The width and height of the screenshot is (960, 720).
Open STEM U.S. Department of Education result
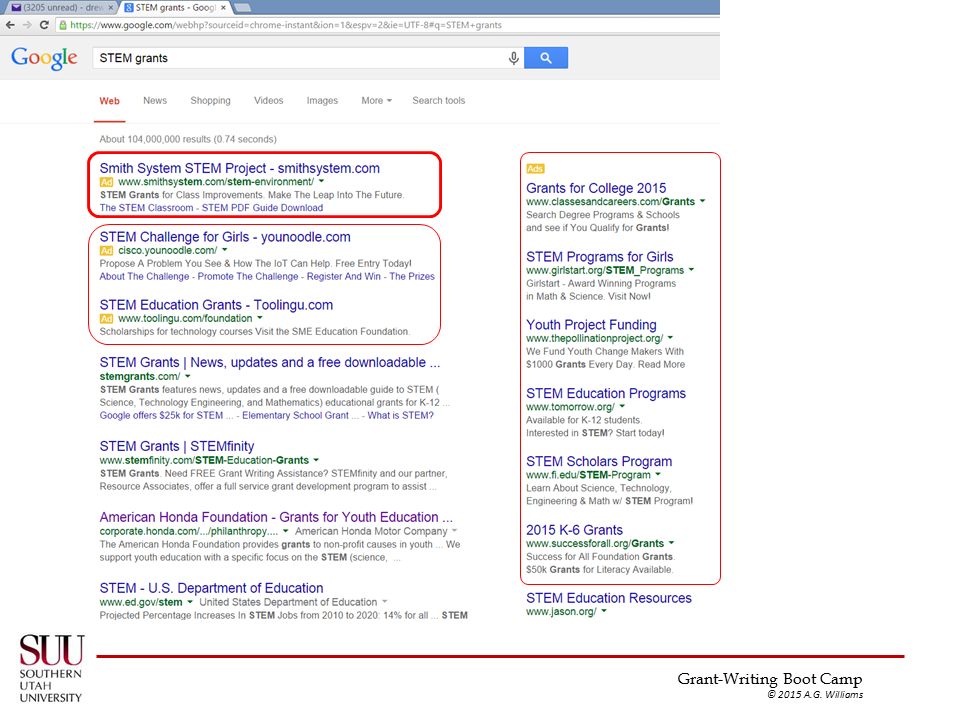coord(211,588)
